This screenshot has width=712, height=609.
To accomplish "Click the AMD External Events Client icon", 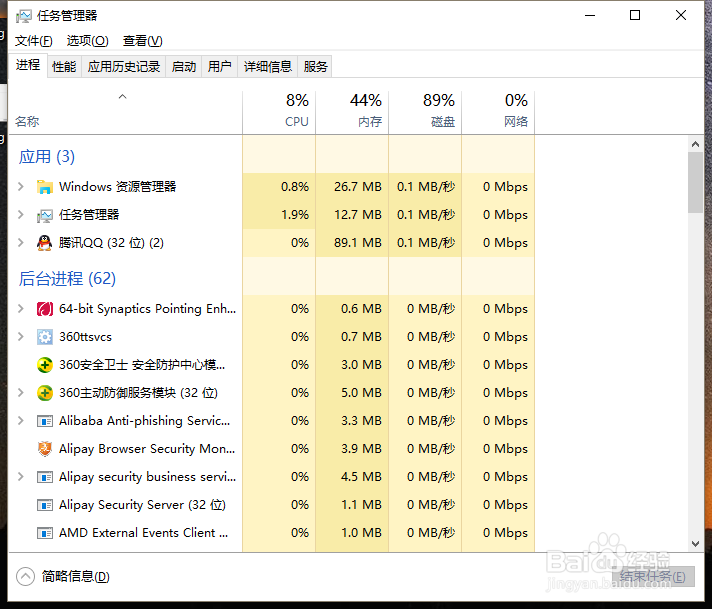I will (44, 533).
